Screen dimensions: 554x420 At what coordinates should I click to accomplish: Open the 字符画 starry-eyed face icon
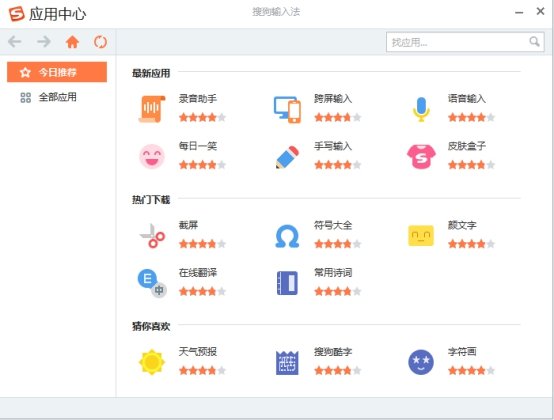pos(421,362)
